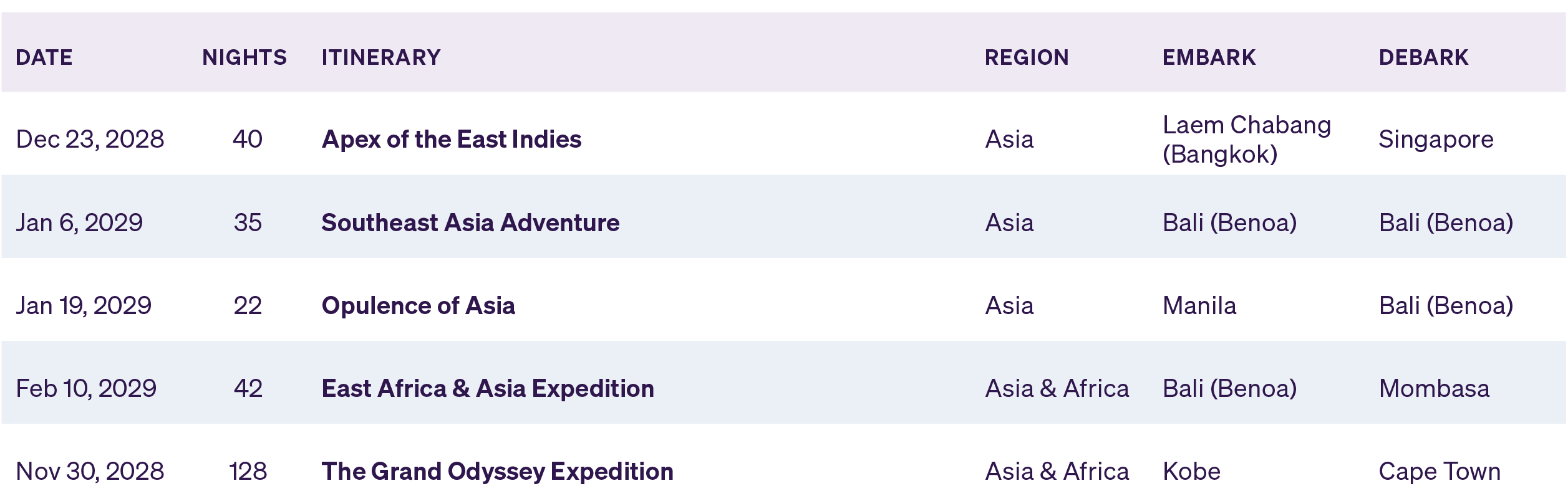Image resolution: width=1568 pixels, height=496 pixels.
Task: Open The Grand Odyssey Expedition itinerary
Action: [x=497, y=472]
